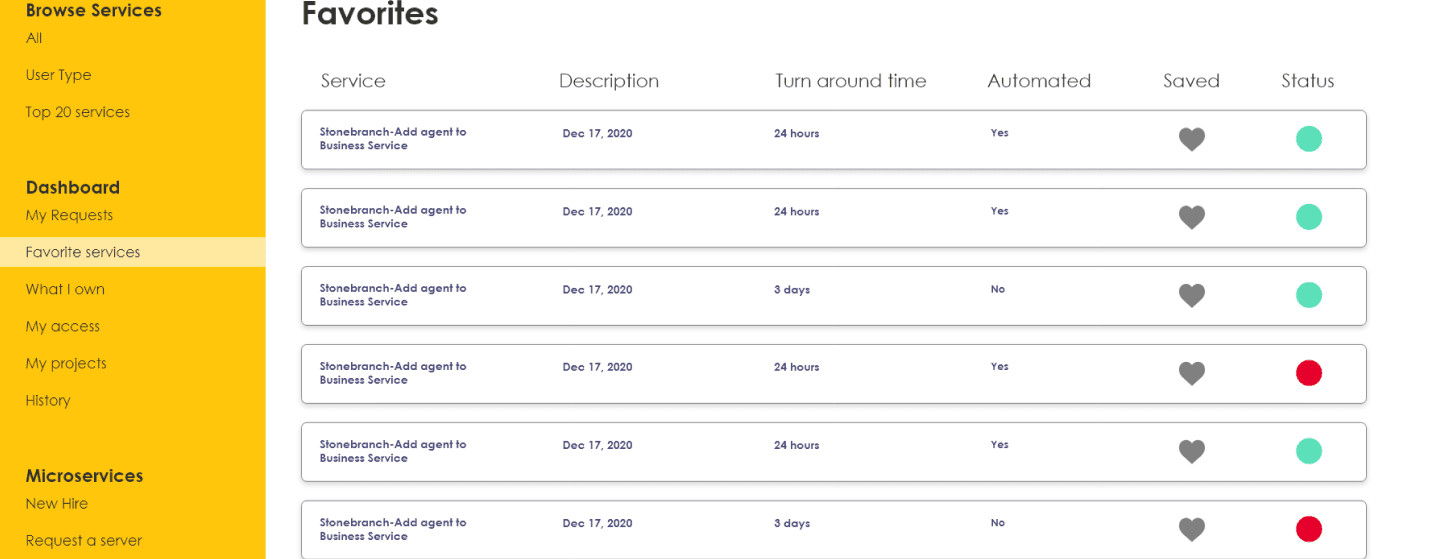Toggle saved heart in fifth service row
This screenshot has width=1446, height=559.
click(x=1191, y=451)
